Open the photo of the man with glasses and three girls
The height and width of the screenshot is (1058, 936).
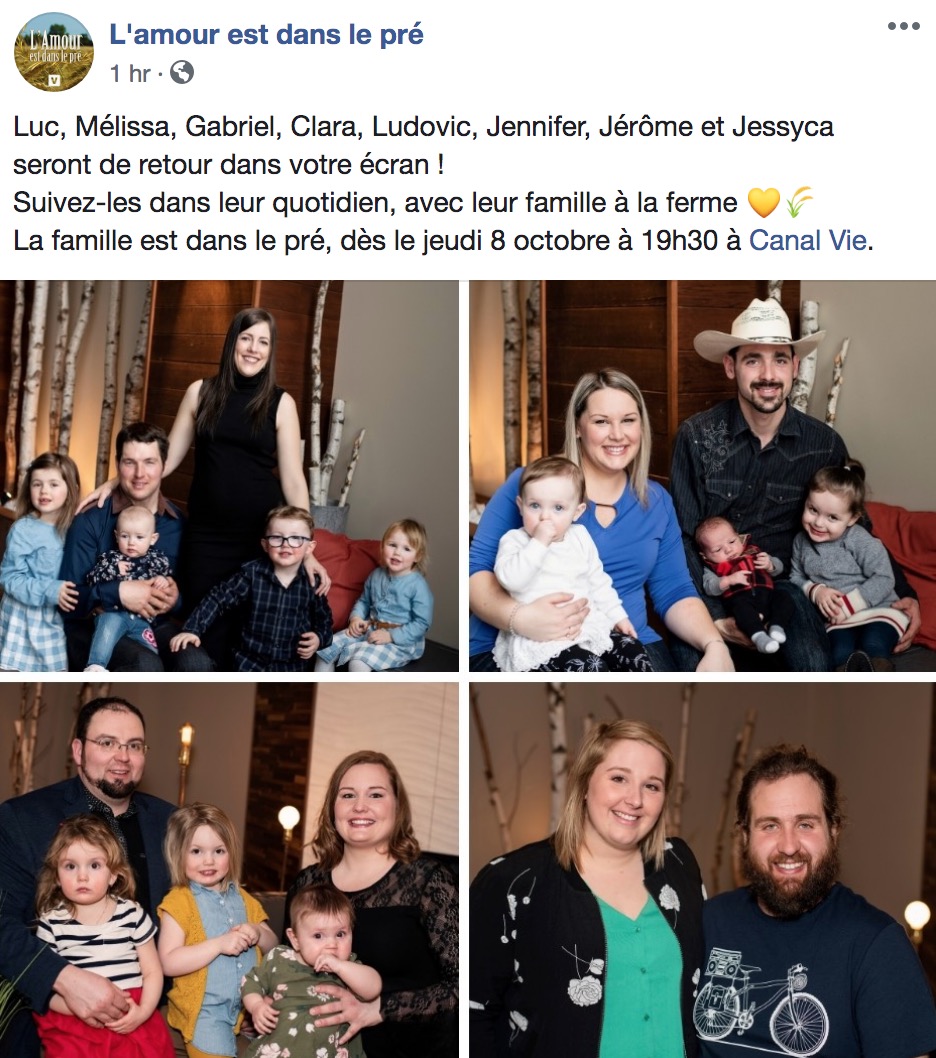229,870
